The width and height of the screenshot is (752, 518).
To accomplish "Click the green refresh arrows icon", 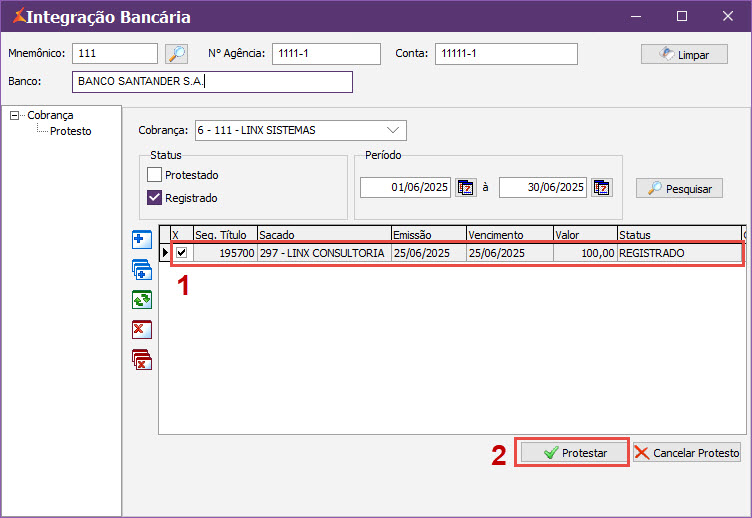I will click(x=142, y=300).
